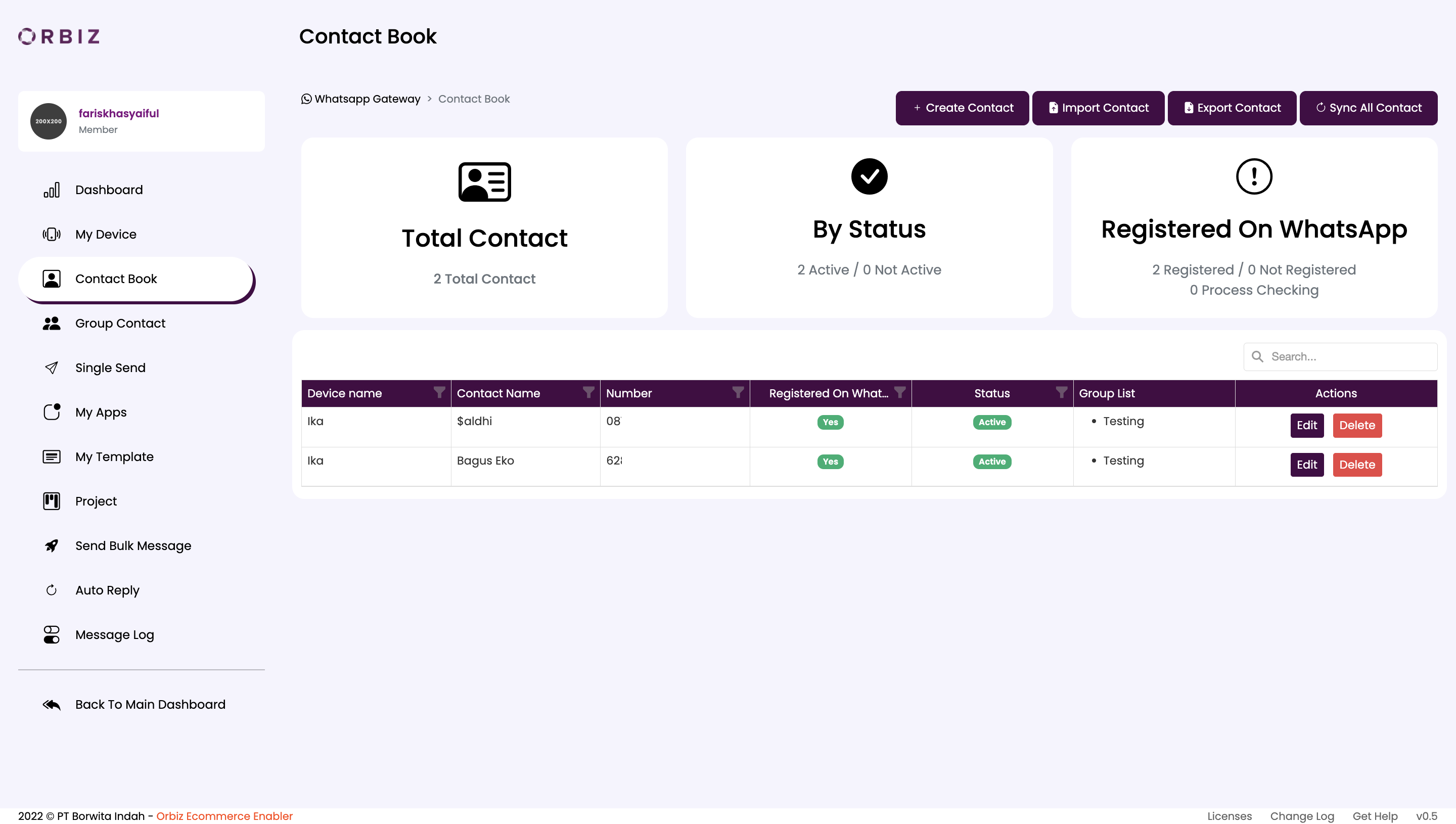This screenshot has width=1456, height=824.
Task: Edit the $aldhi contact
Action: (1307, 426)
